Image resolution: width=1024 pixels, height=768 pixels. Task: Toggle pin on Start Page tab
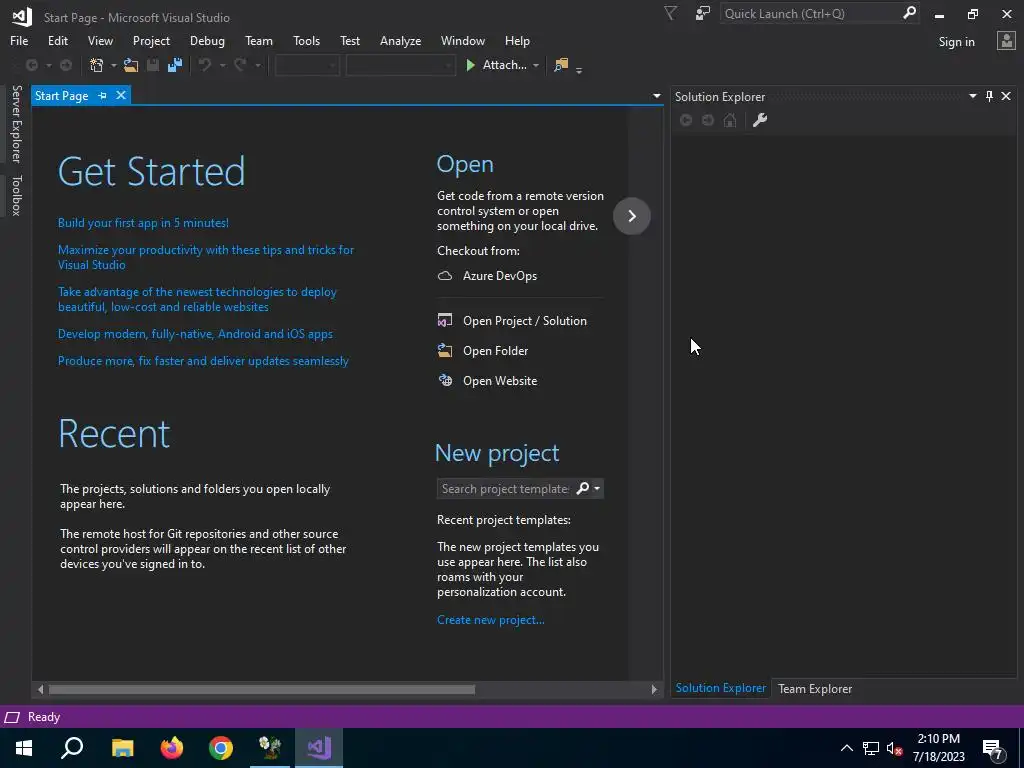click(103, 96)
